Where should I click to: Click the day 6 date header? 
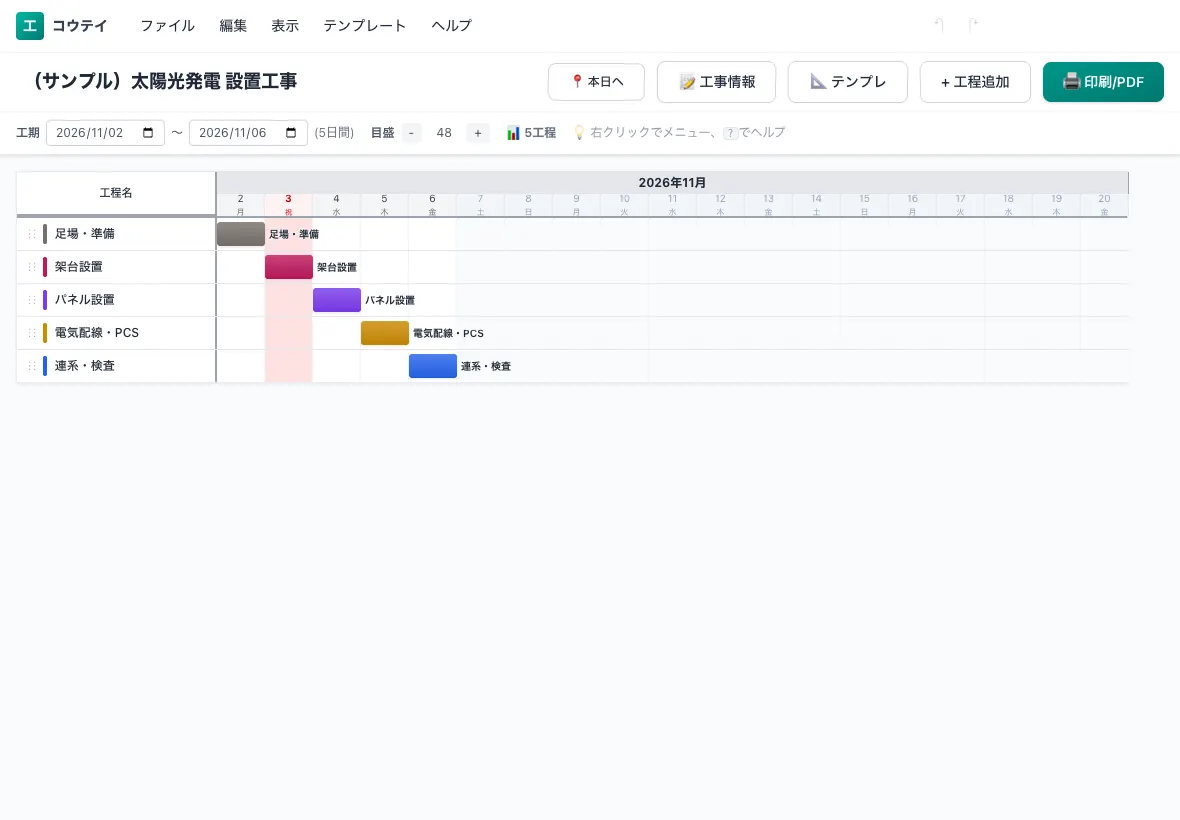tap(432, 205)
